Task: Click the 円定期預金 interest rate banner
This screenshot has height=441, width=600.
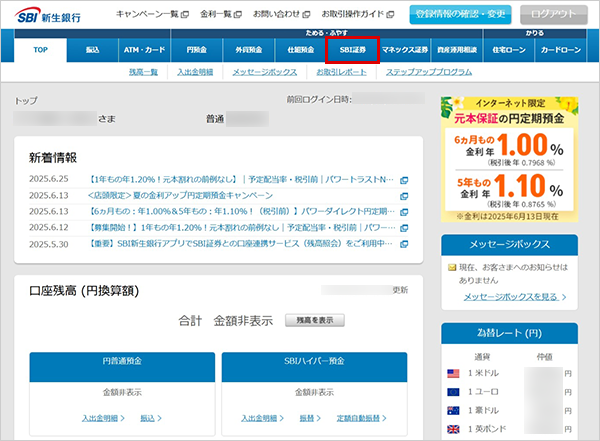Action: coord(509,159)
